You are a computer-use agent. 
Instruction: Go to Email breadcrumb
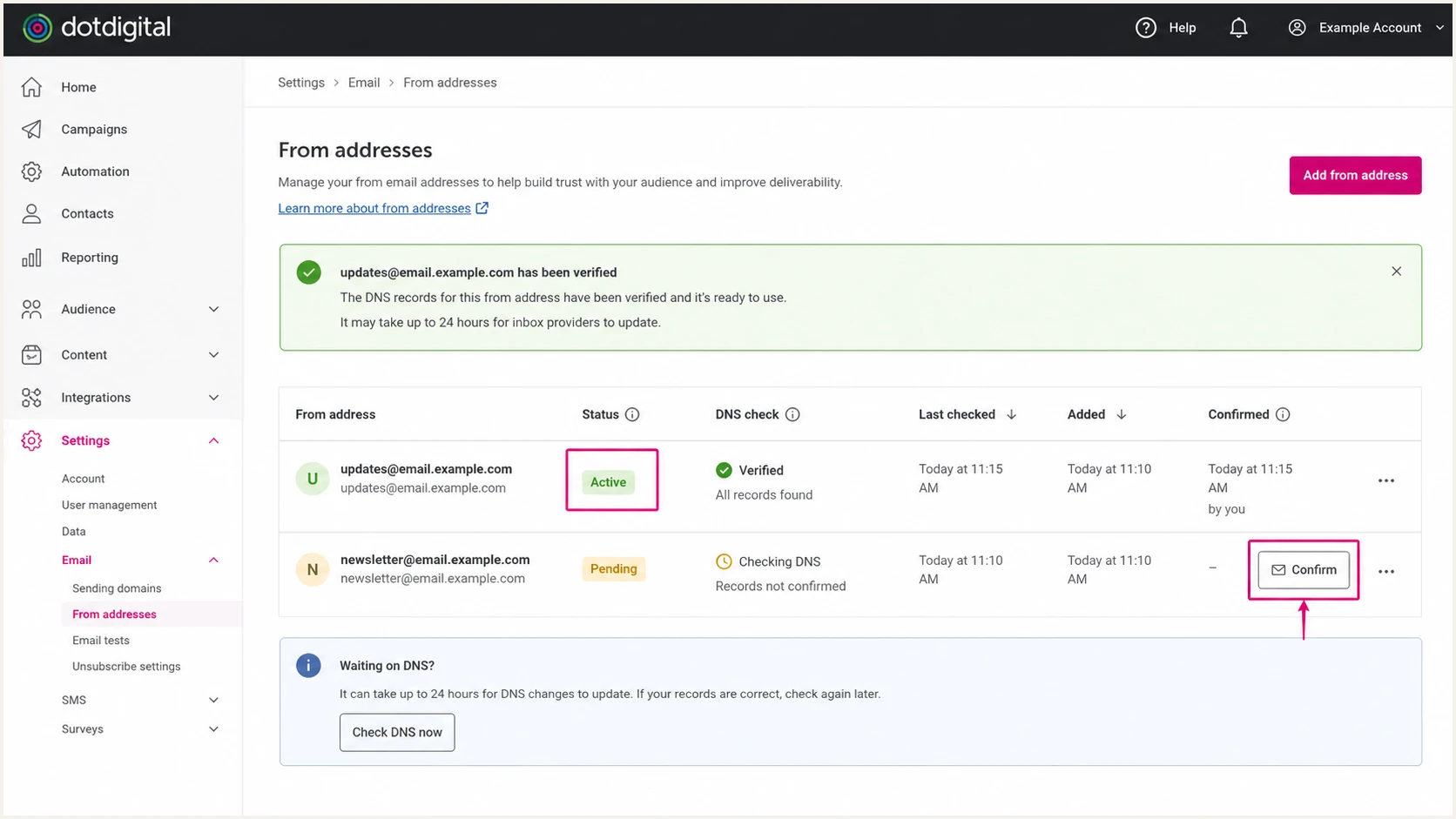(x=364, y=83)
